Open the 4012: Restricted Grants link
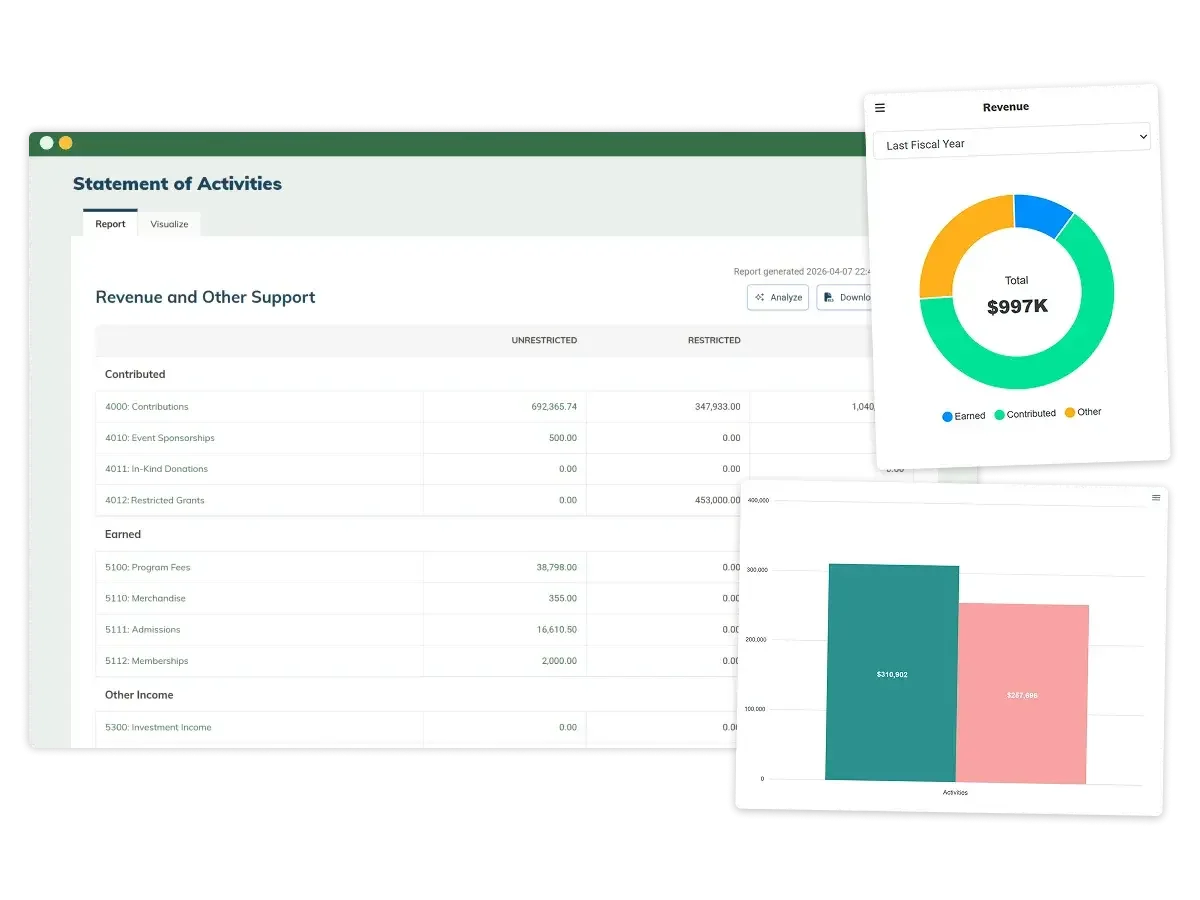This screenshot has width=1200, height=900. [x=154, y=500]
